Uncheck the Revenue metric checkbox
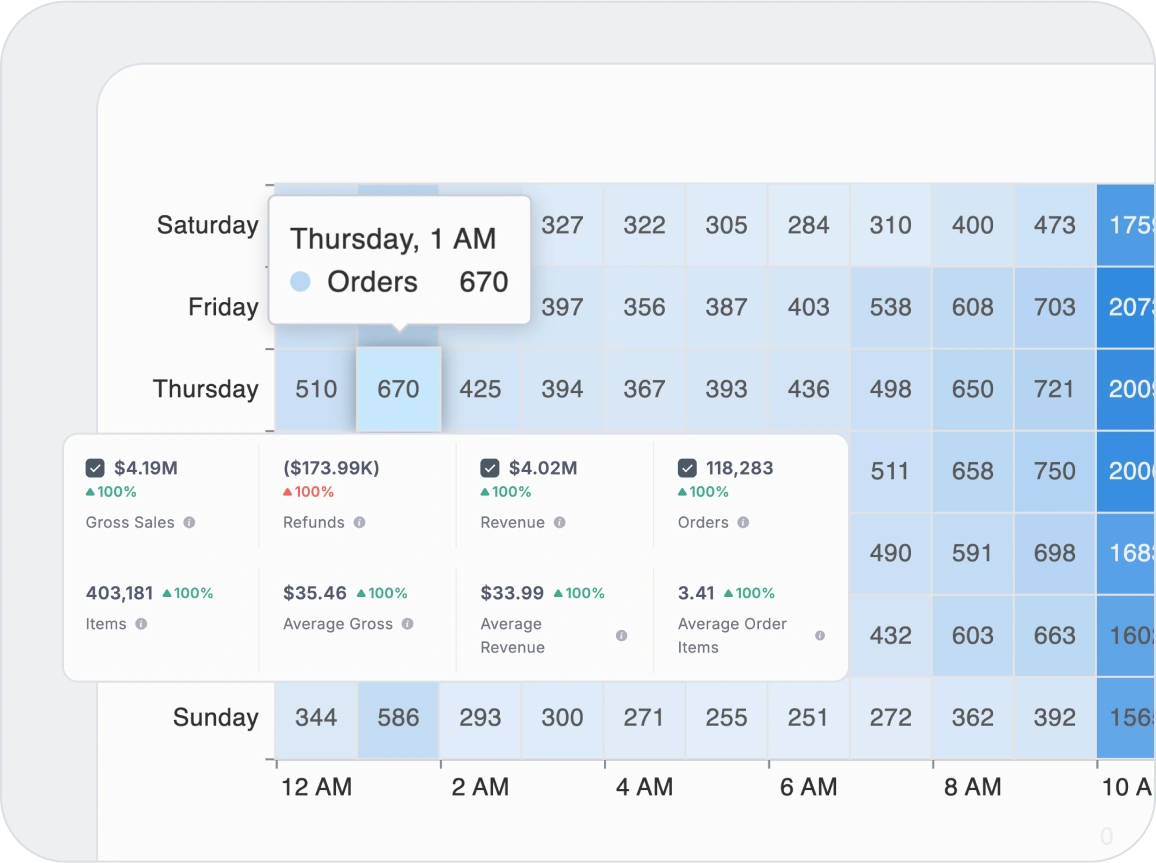The image size is (1156, 863). click(x=488, y=467)
